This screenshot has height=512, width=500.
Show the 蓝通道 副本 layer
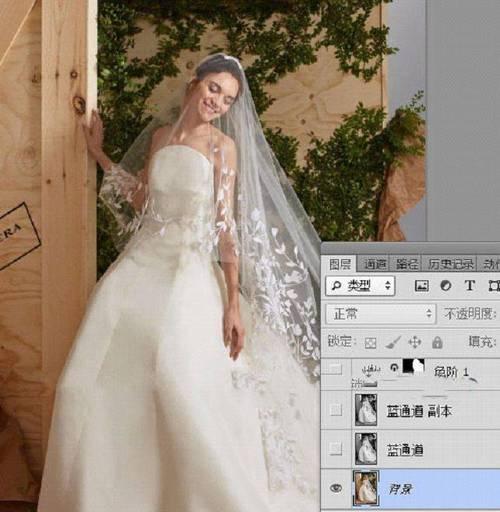336,410
